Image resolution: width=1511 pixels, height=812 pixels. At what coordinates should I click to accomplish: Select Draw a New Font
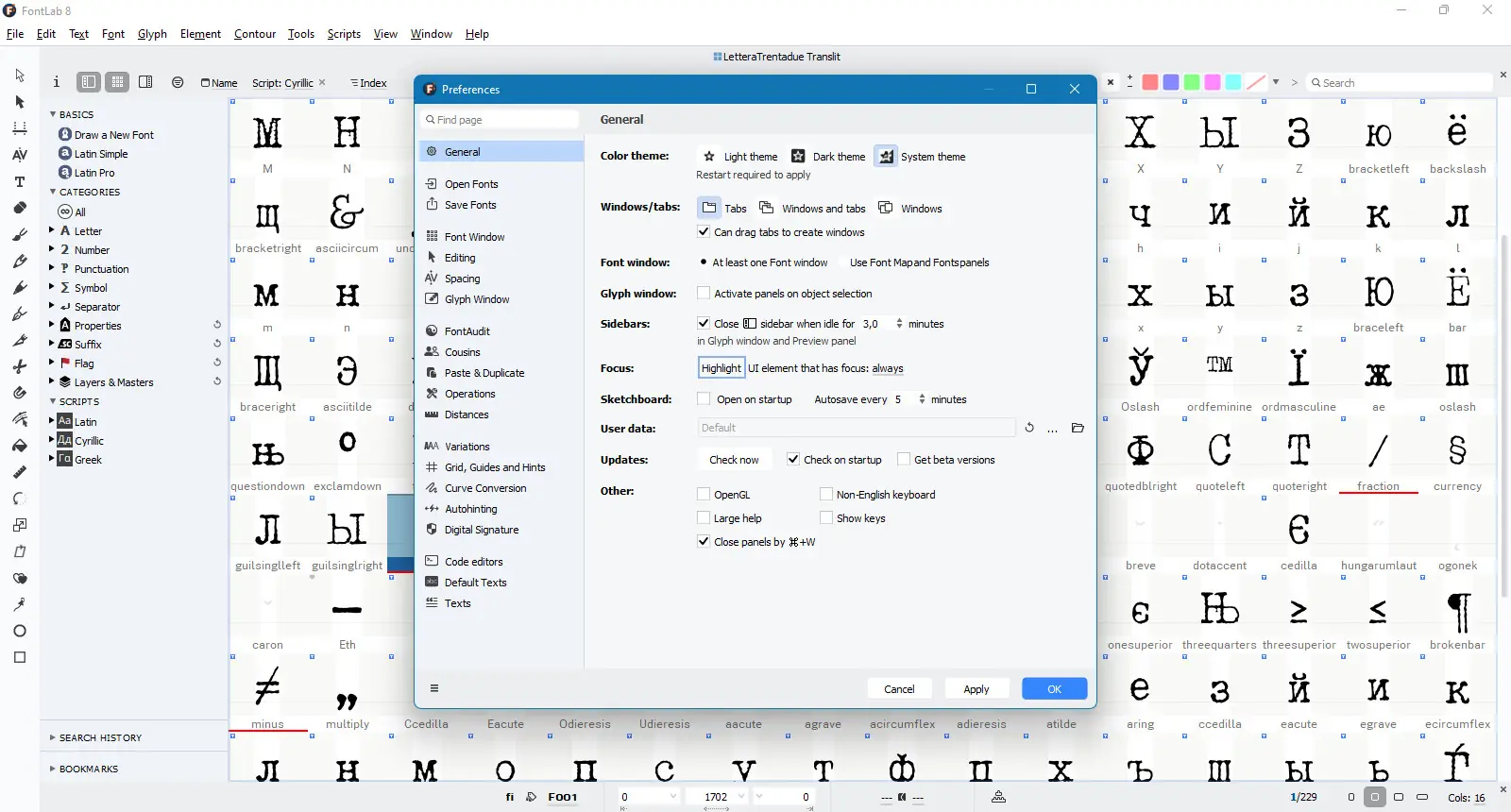pos(114,135)
